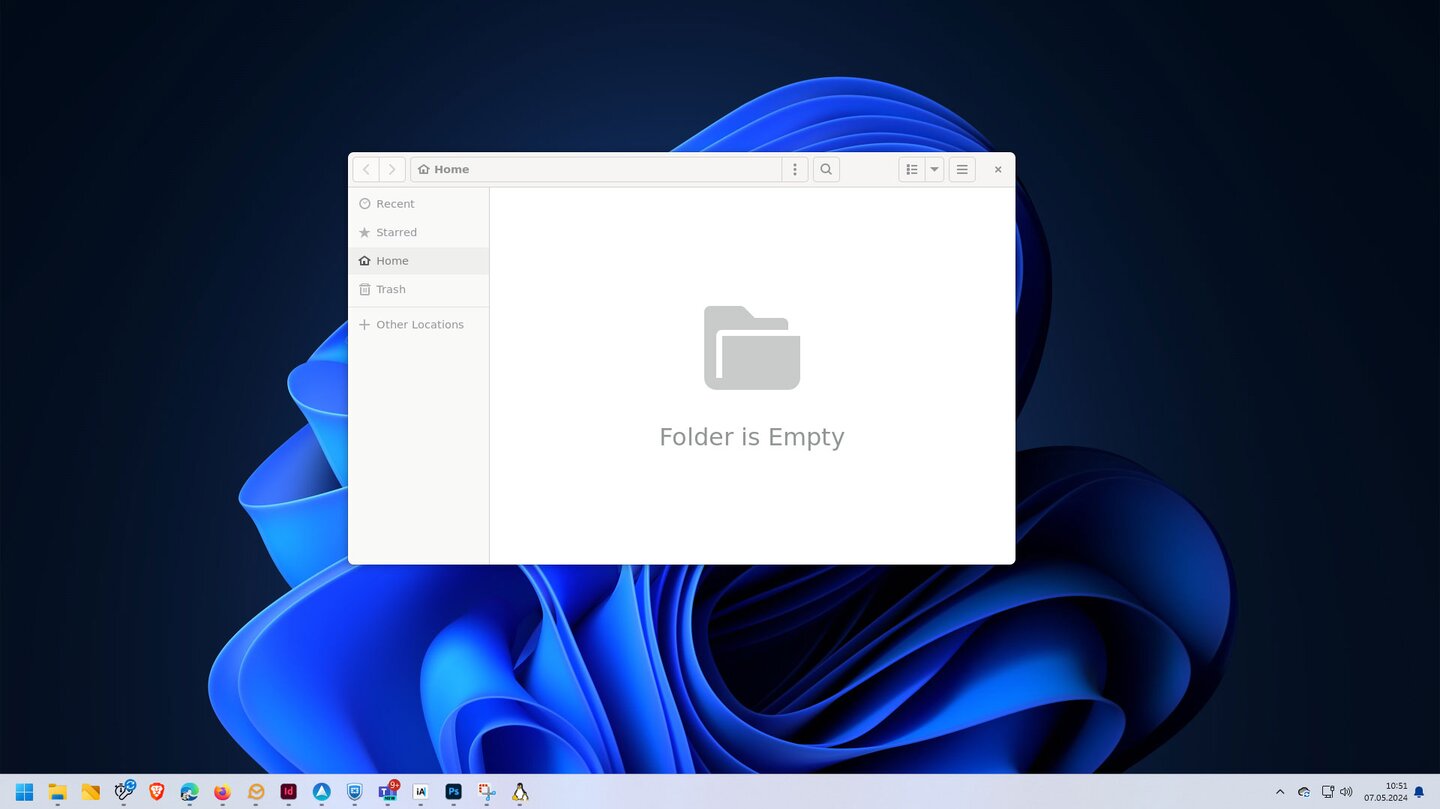1440x809 pixels.
Task: Expand the view options dropdown arrow
Action: pyautogui.click(x=934, y=170)
